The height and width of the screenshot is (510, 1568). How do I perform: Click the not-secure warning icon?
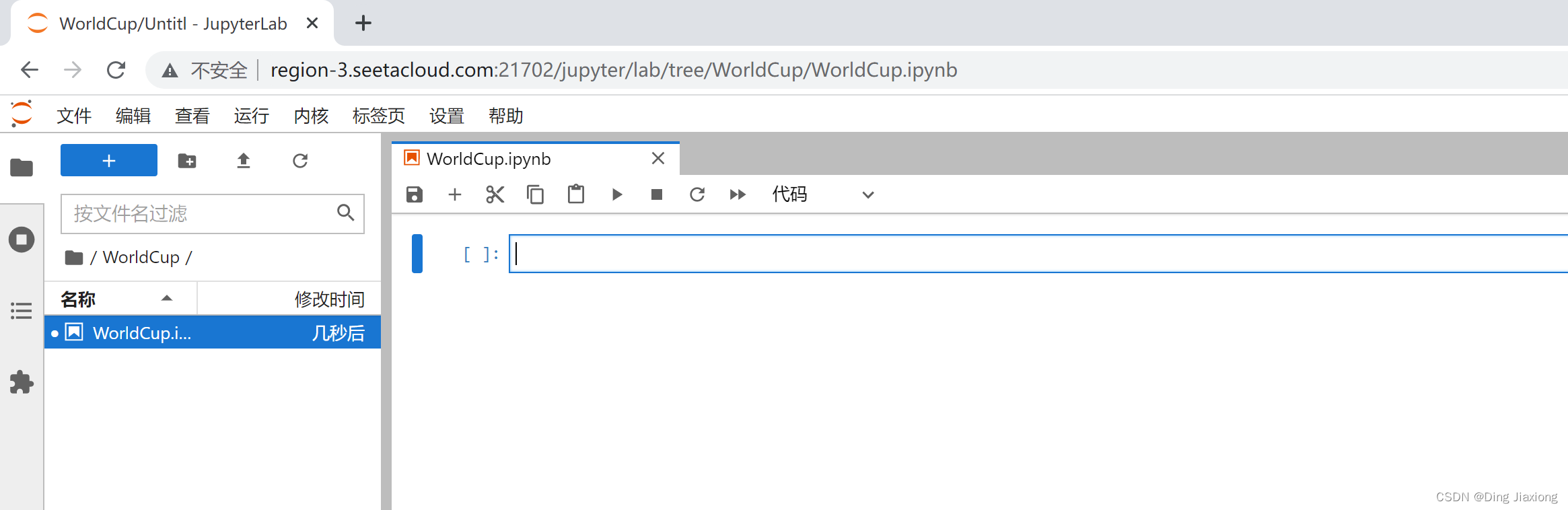(x=170, y=70)
